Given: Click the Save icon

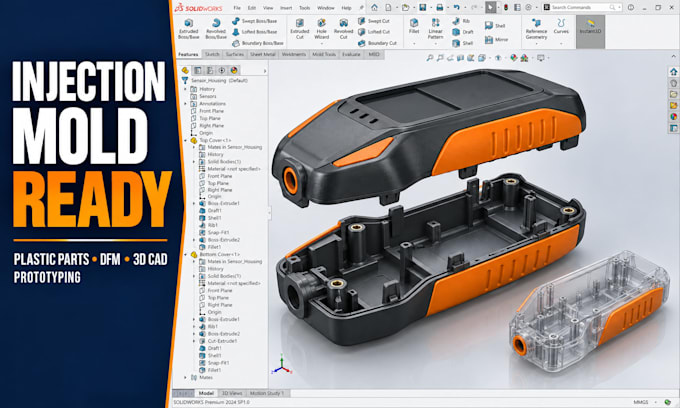Looking at the screenshot, I should pyautogui.click(x=422, y=7).
